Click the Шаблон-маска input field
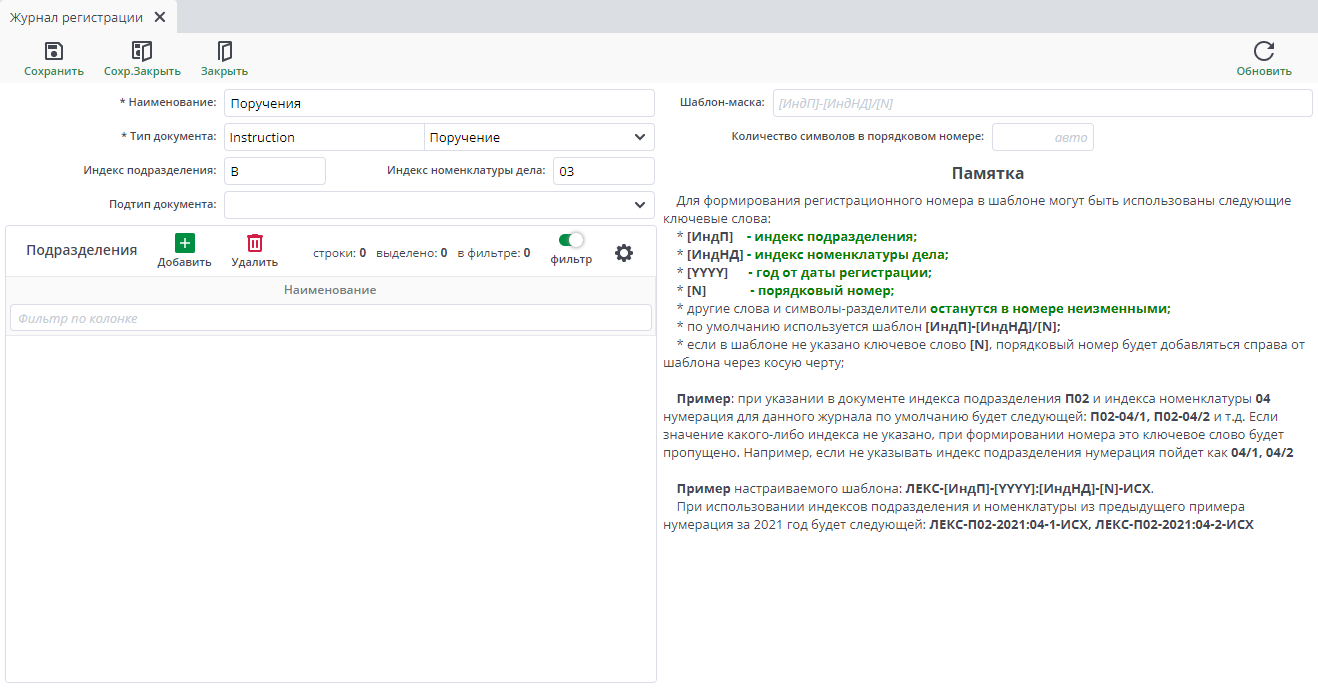The width and height of the screenshot is (1318, 688). point(1042,103)
